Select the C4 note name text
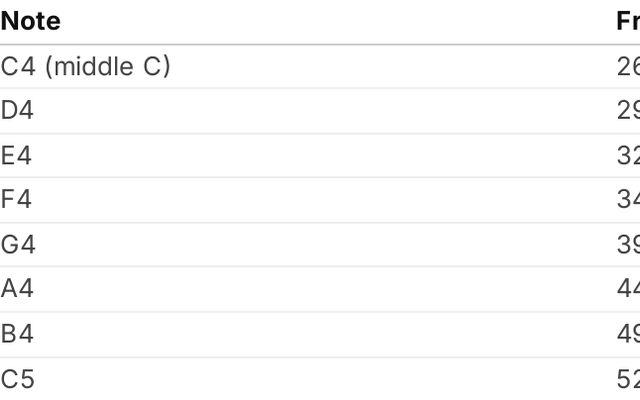 point(18,67)
